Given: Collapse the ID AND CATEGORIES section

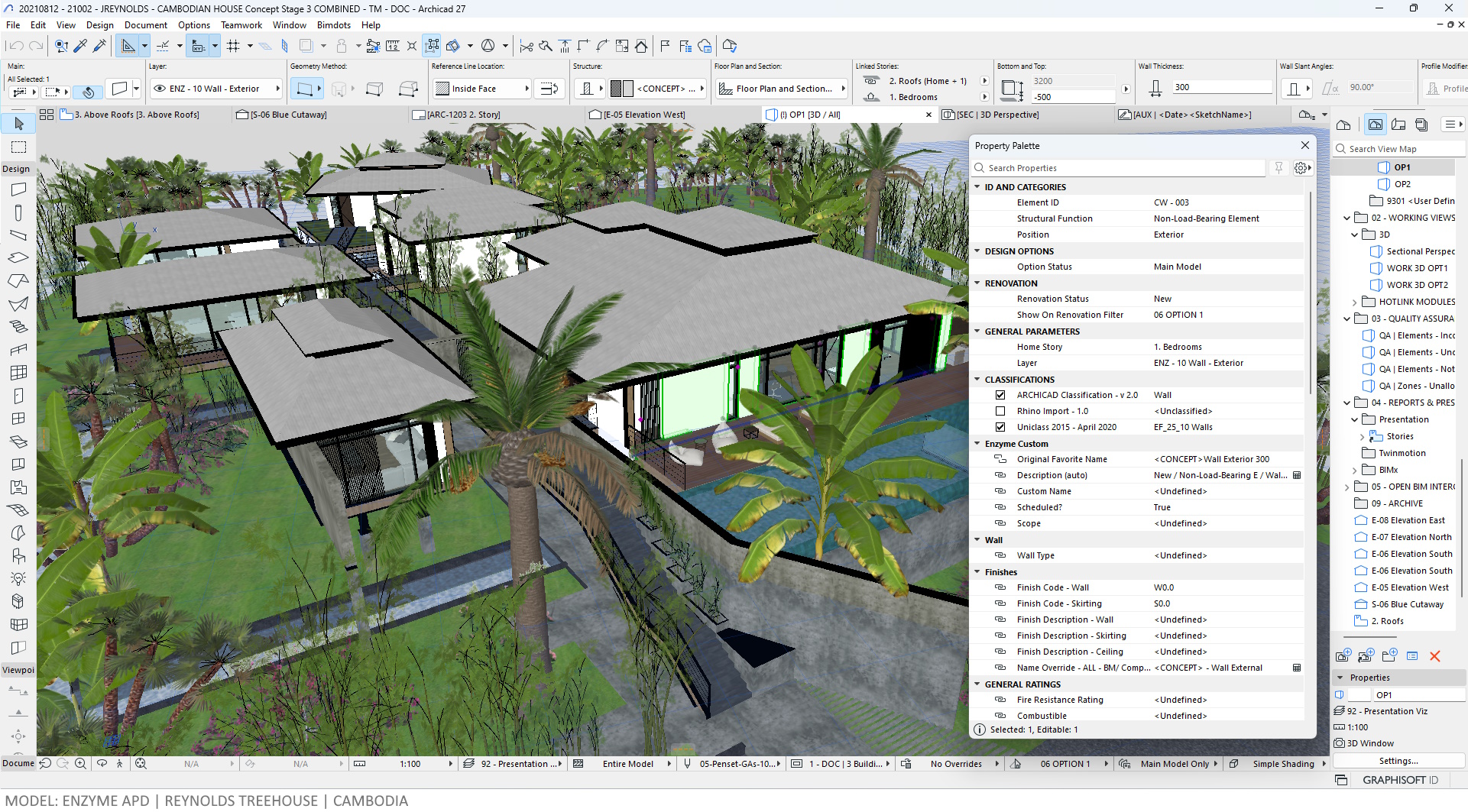Looking at the screenshot, I should tap(977, 187).
